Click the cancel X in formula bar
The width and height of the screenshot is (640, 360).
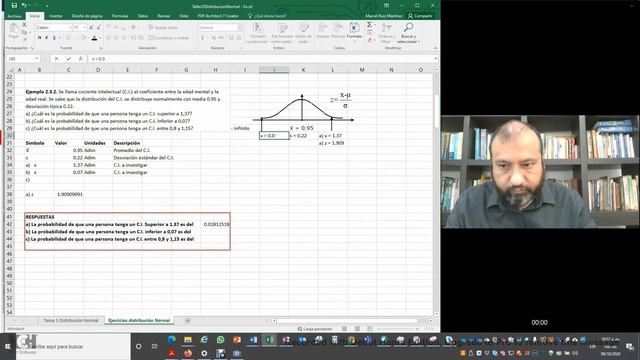coord(56,59)
